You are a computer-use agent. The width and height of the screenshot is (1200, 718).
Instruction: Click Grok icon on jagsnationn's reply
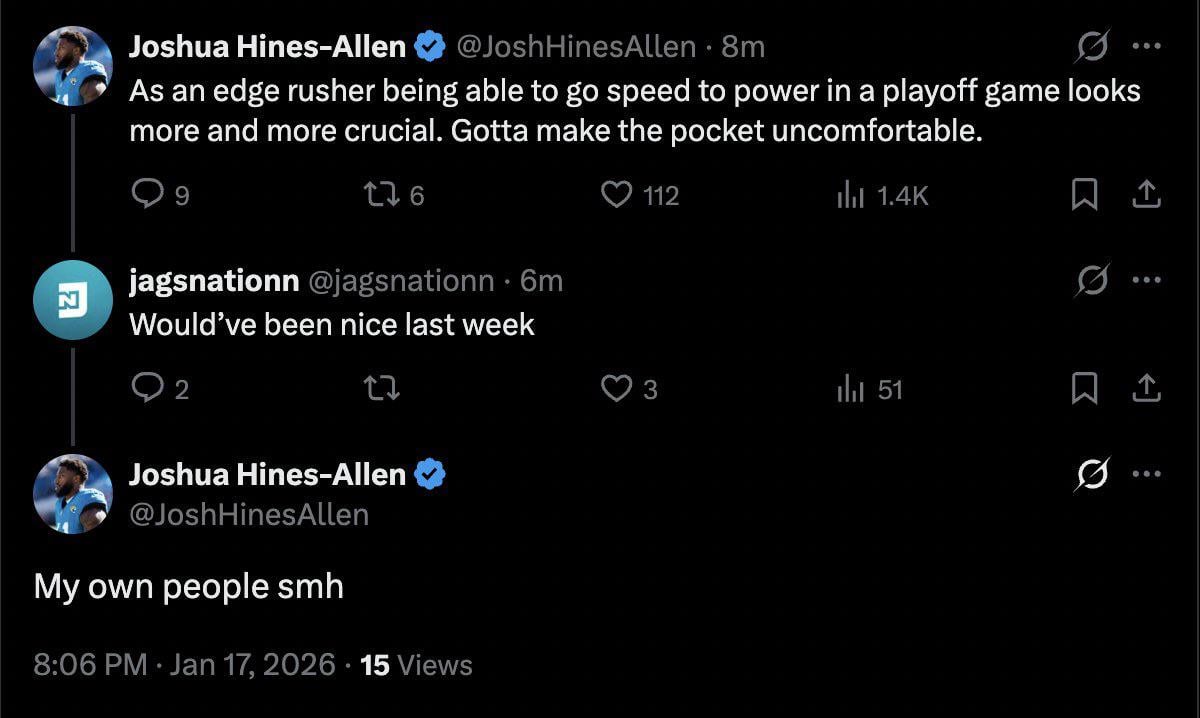coord(1094,281)
